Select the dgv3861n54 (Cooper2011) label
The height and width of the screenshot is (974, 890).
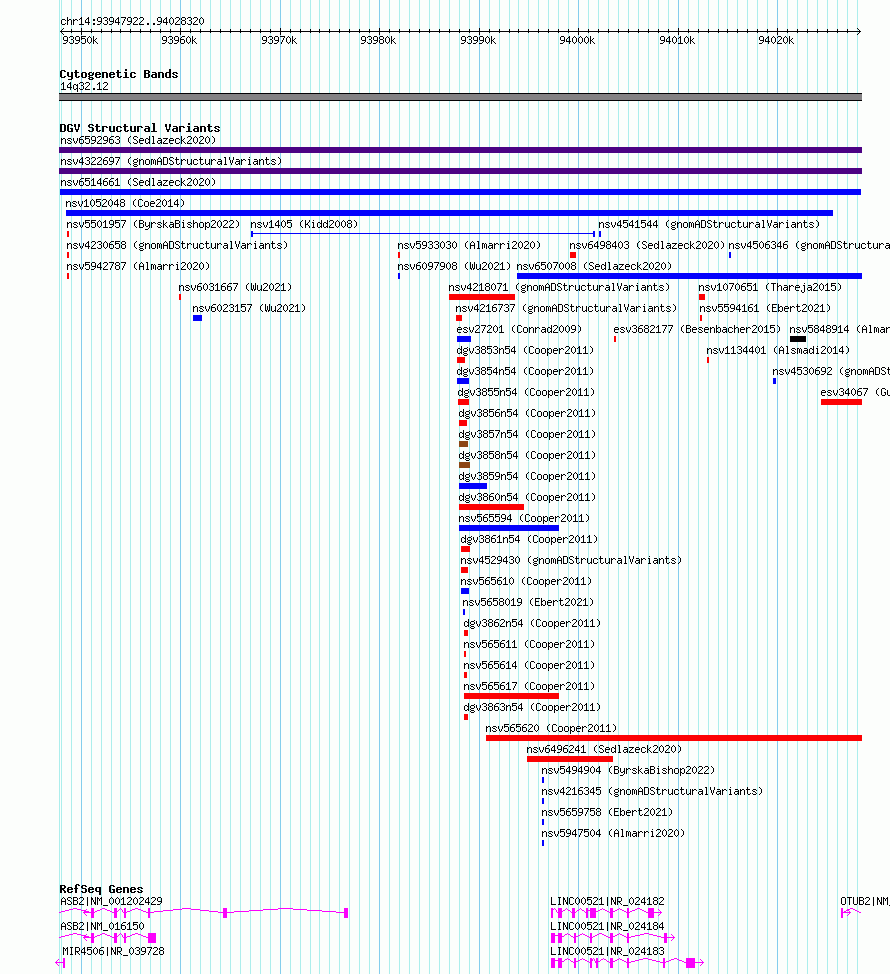click(x=529, y=540)
